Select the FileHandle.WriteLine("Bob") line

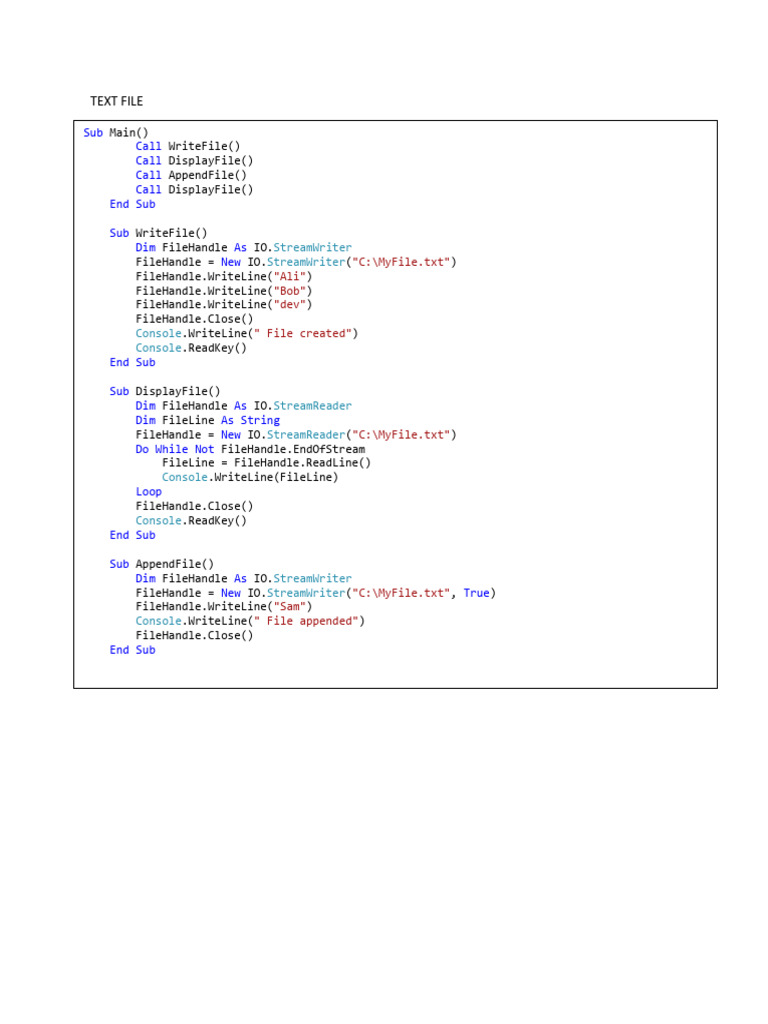pos(223,291)
